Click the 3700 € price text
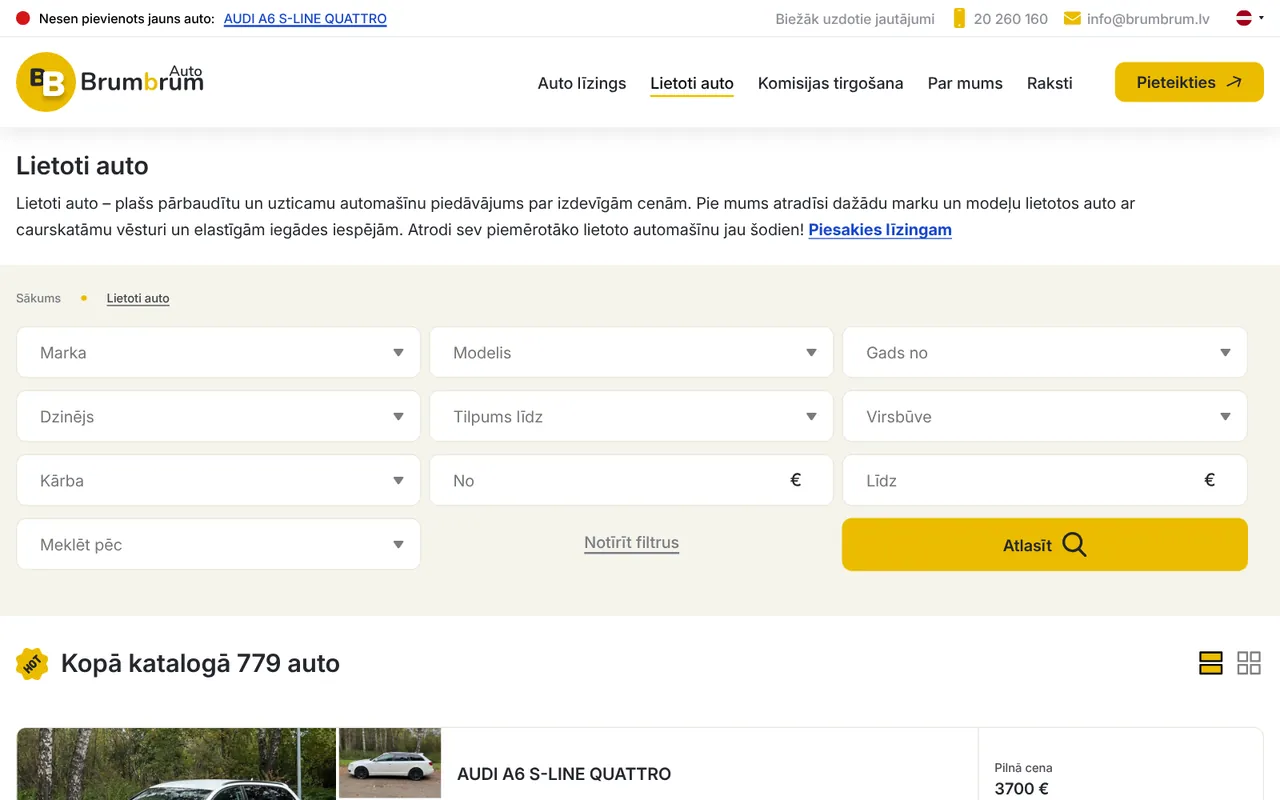Image resolution: width=1280 pixels, height=800 pixels. coord(1022,789)
